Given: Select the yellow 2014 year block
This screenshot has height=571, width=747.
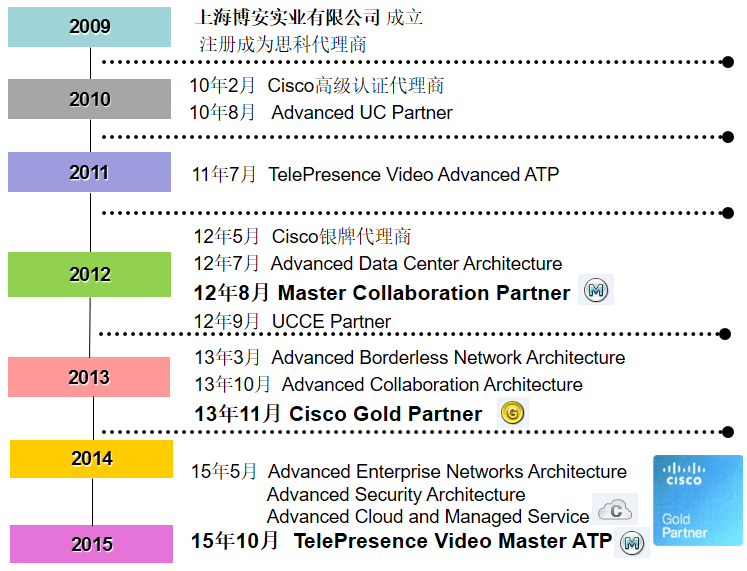Looking at the screenshot, I should pos(91,459).
